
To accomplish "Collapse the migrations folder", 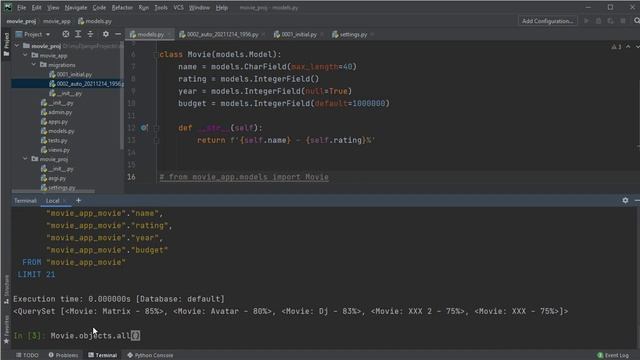I will coord(34,65).
